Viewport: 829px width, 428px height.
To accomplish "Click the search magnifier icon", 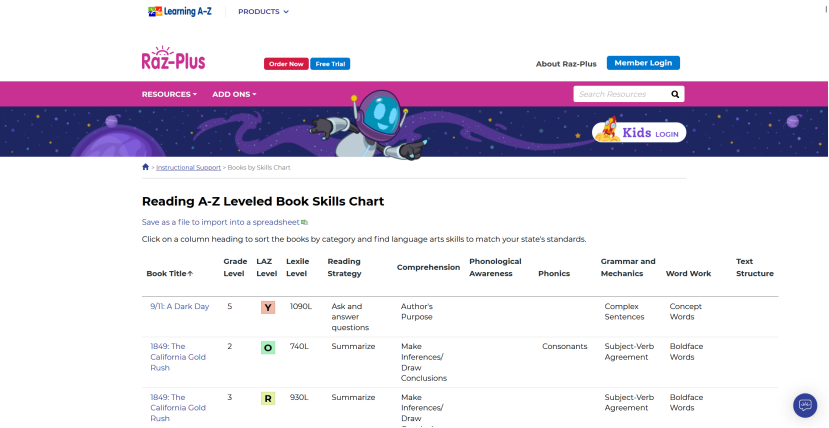I will (x=675, y=94).
